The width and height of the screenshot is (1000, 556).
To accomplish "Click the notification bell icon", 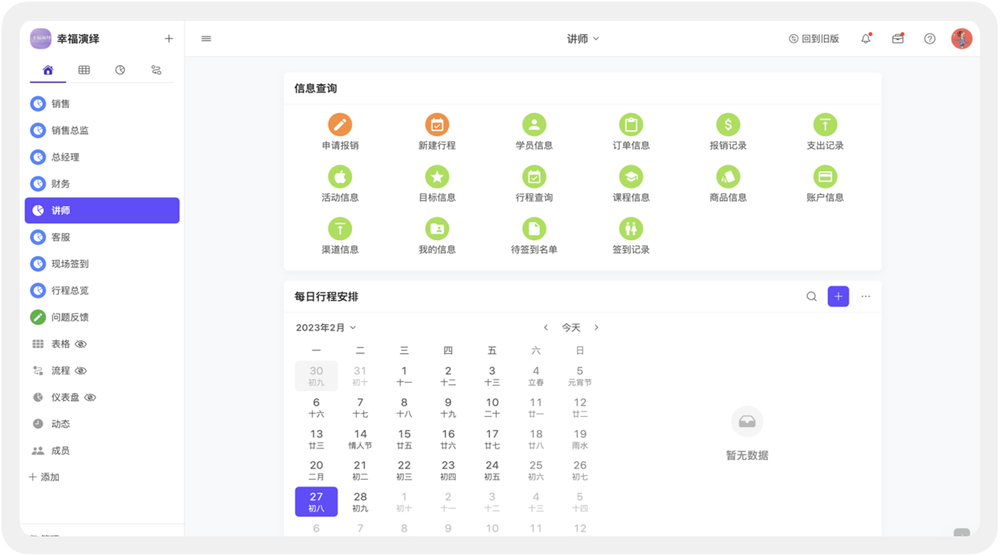I will [866, 39].
